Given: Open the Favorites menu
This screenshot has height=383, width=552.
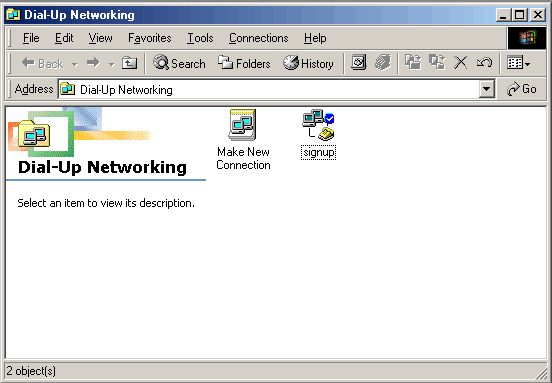Looking at the screenshot, I should [150, 38].
